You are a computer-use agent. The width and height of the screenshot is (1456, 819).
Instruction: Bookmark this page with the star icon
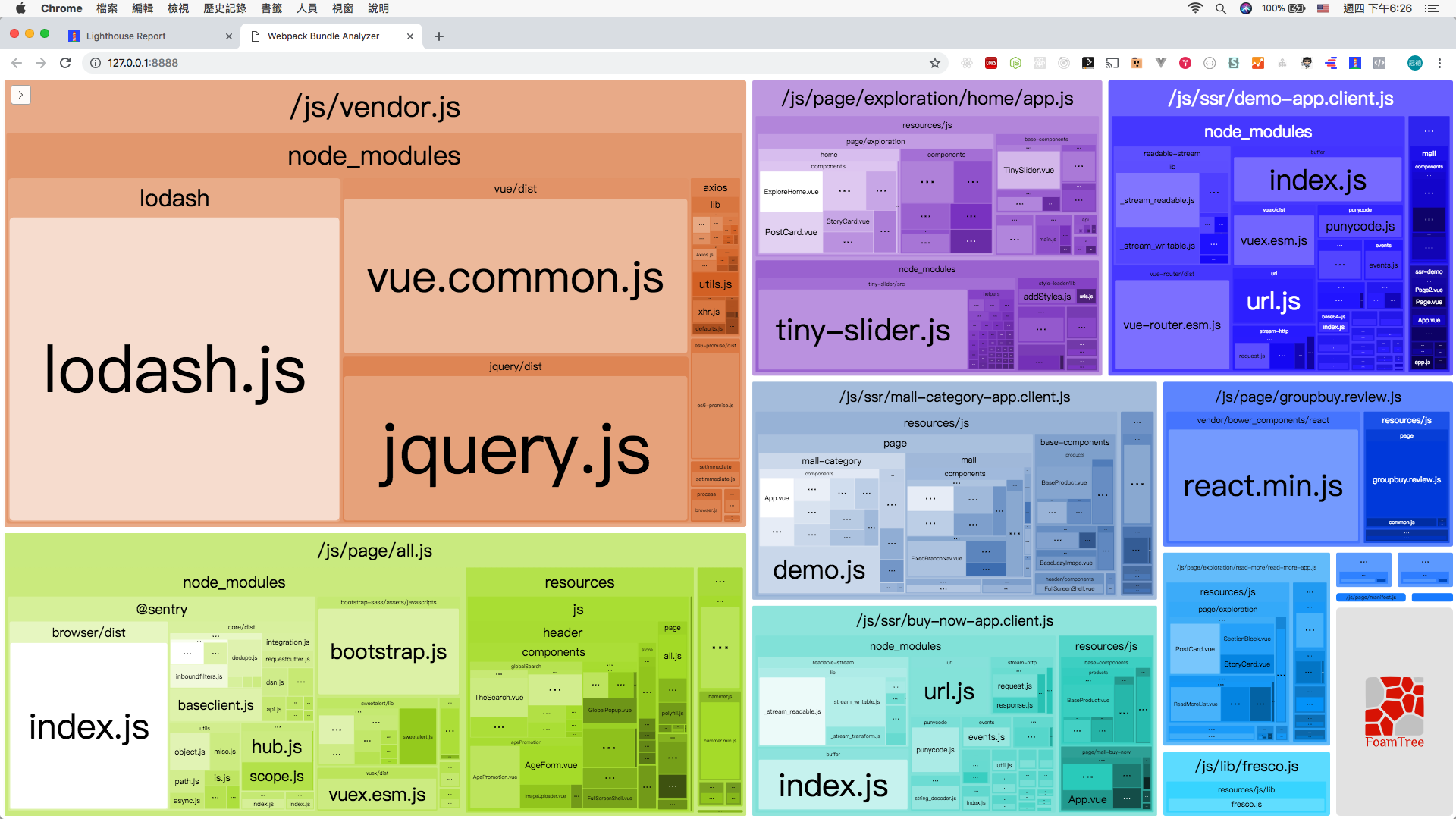click(x=934, y=63)
